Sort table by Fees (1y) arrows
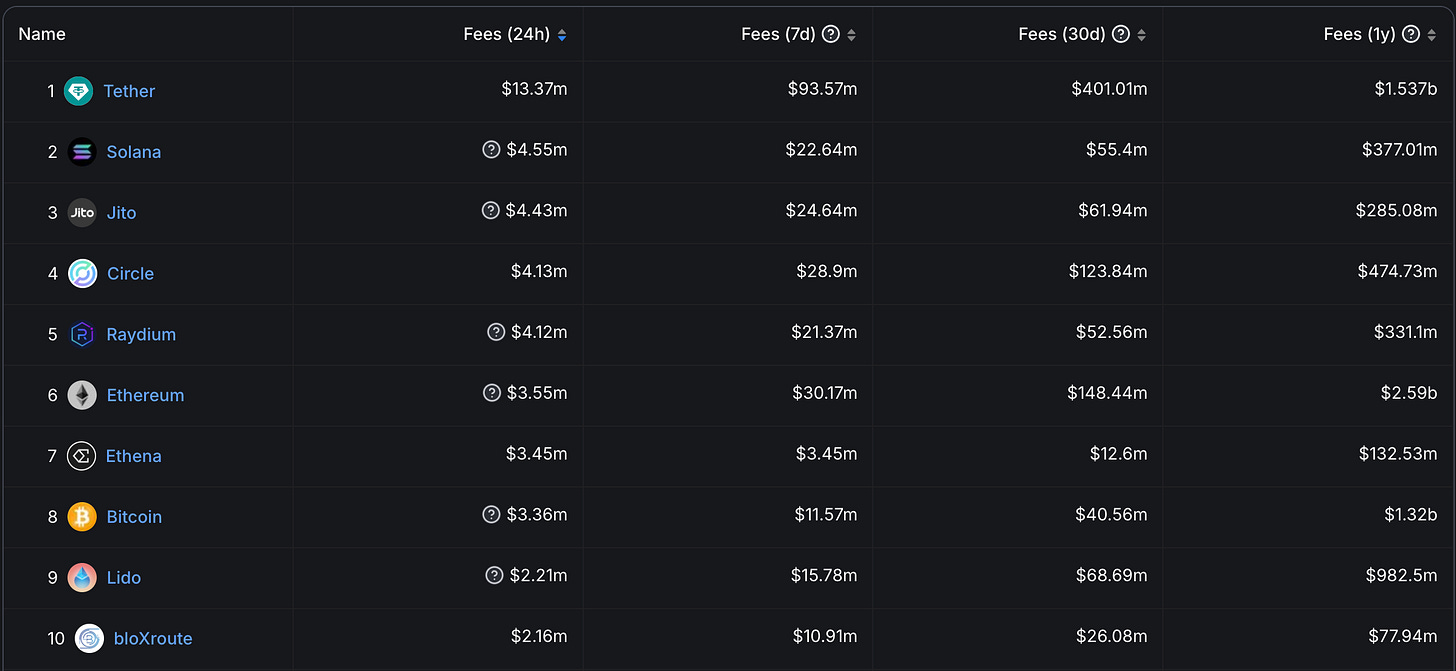This screenshot has height=671, width=1456. click(1431, 35)
